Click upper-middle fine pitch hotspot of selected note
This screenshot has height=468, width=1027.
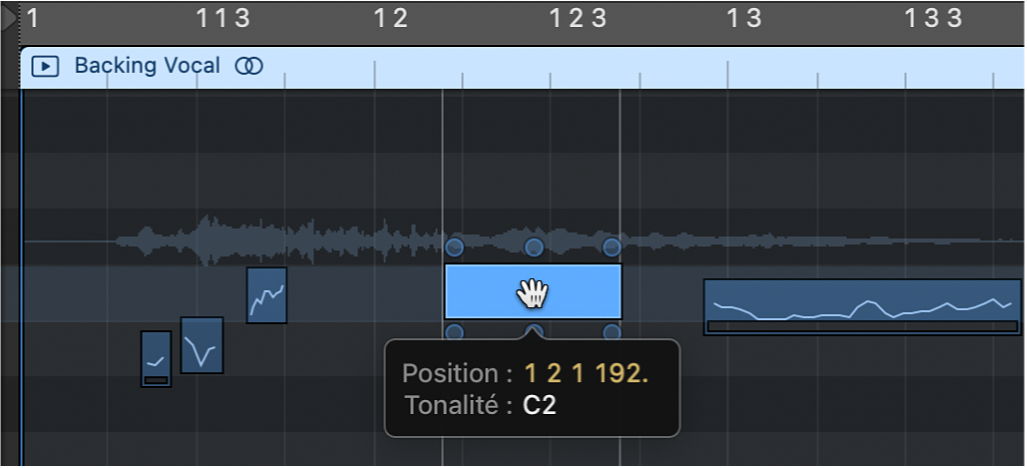[x=534, y=246]
